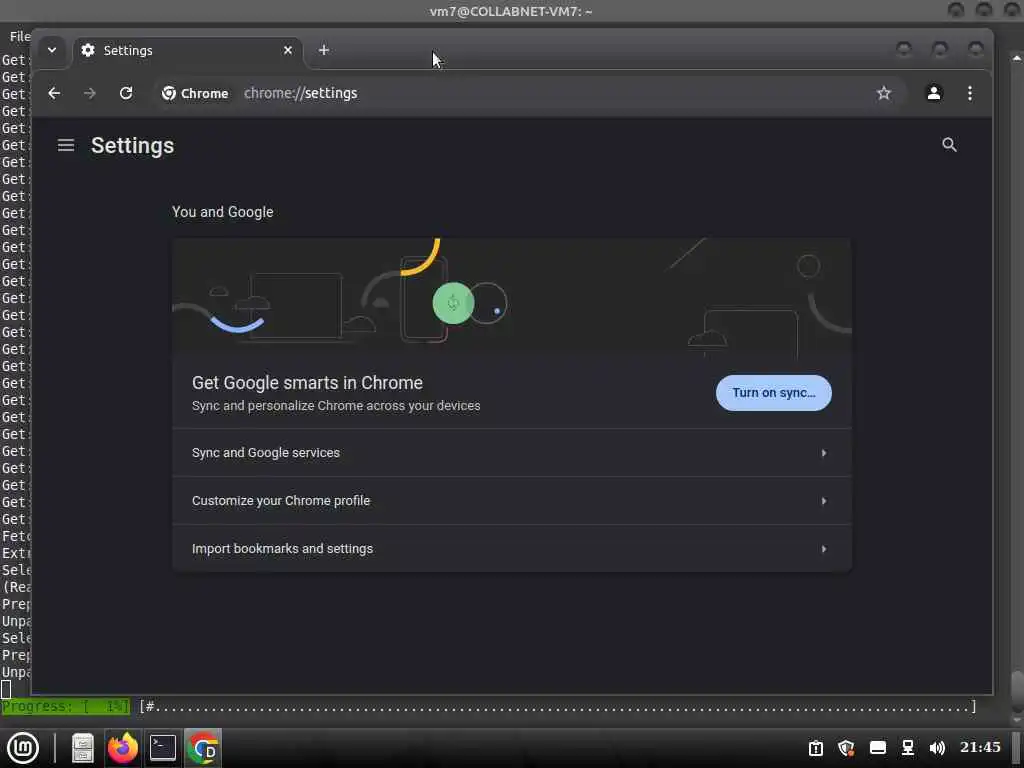
Task: Click the Sync and personalize Chrome subtitle
Action: 336,406
